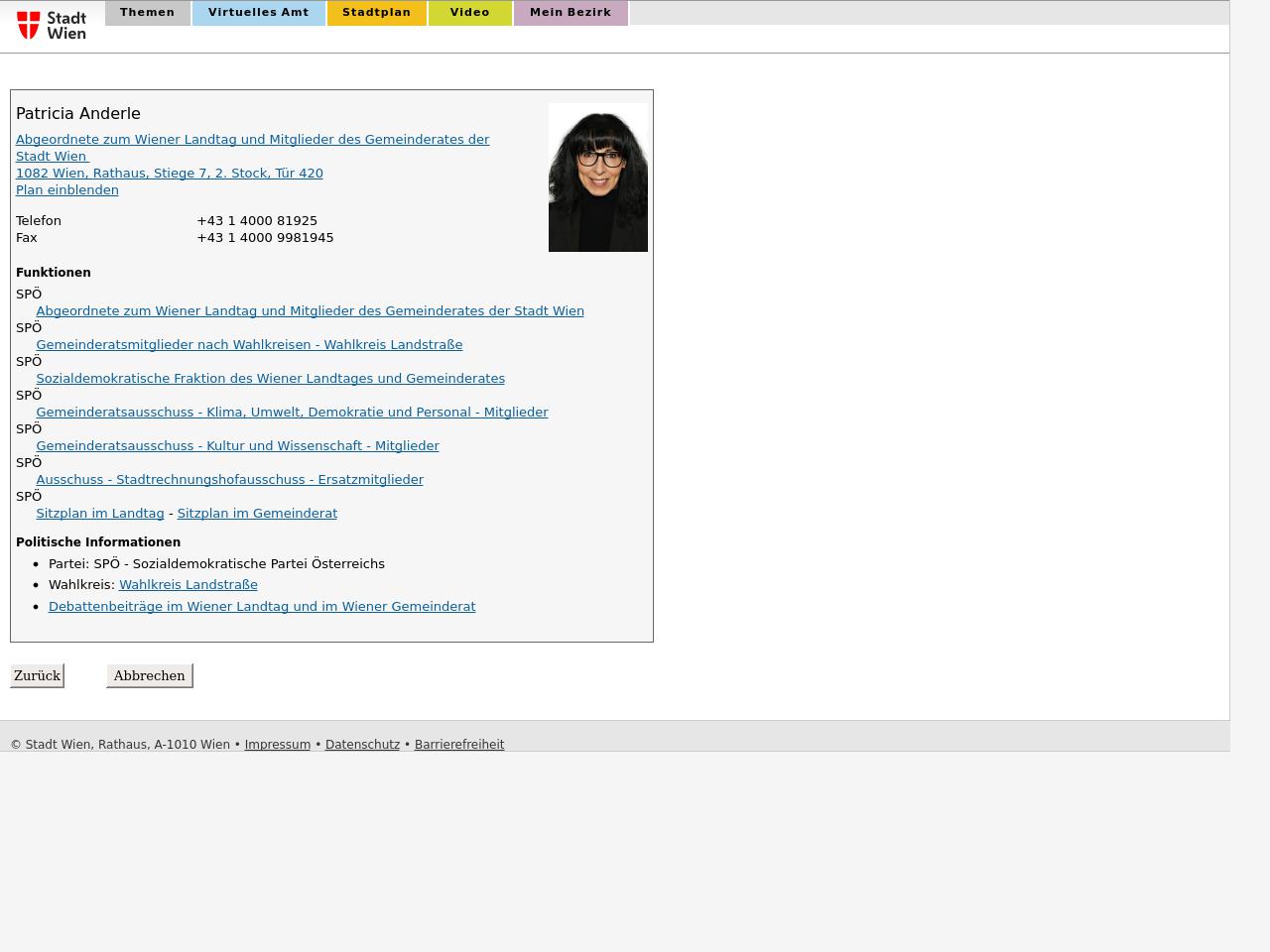Click the Politische Informationen heading
Image resolution: width=1270 pixels, height=952 pixels.
pos(98,541)
